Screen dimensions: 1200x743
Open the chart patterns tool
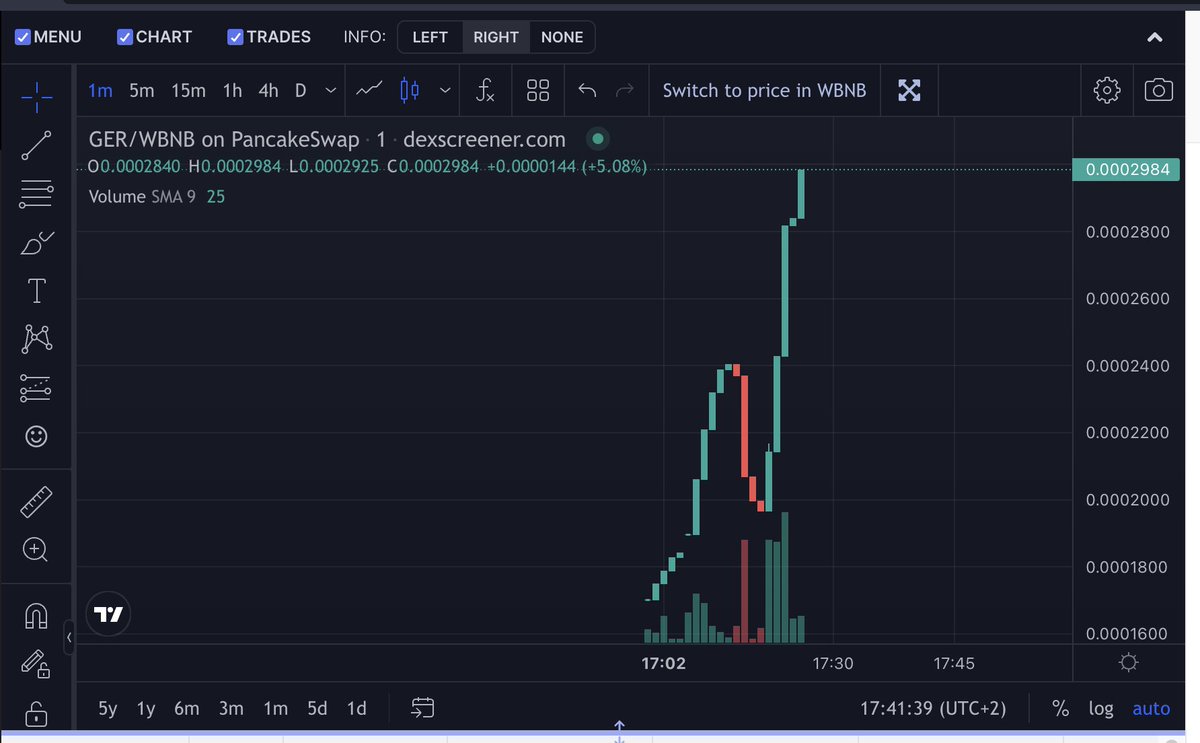pyautogui.click(x=37, y=339)
